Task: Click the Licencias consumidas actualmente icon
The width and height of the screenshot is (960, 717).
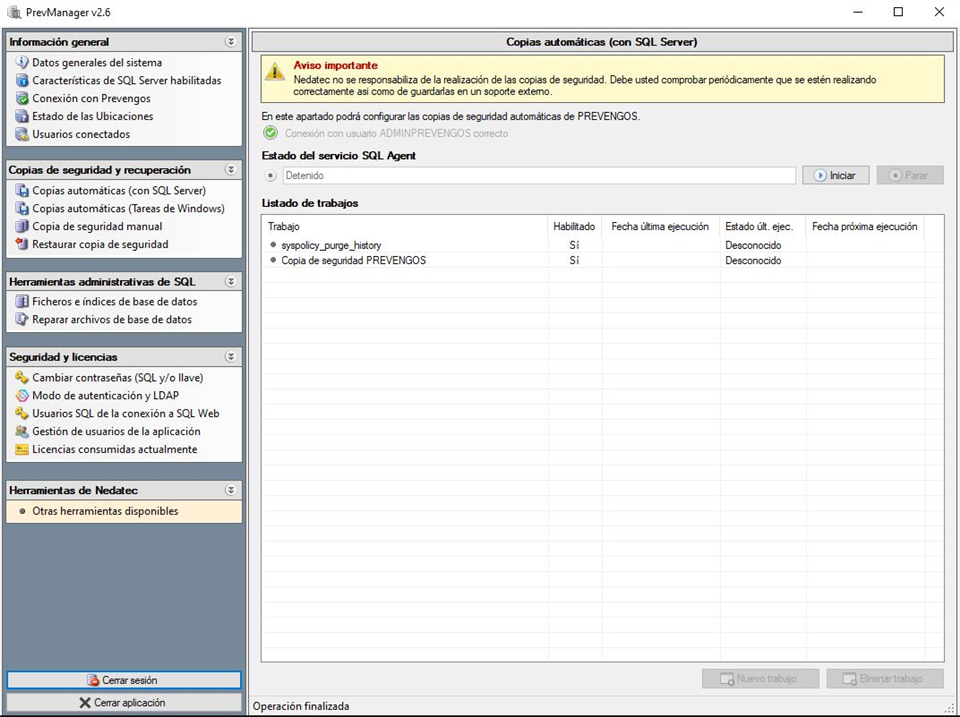Action: click(22, 449)
